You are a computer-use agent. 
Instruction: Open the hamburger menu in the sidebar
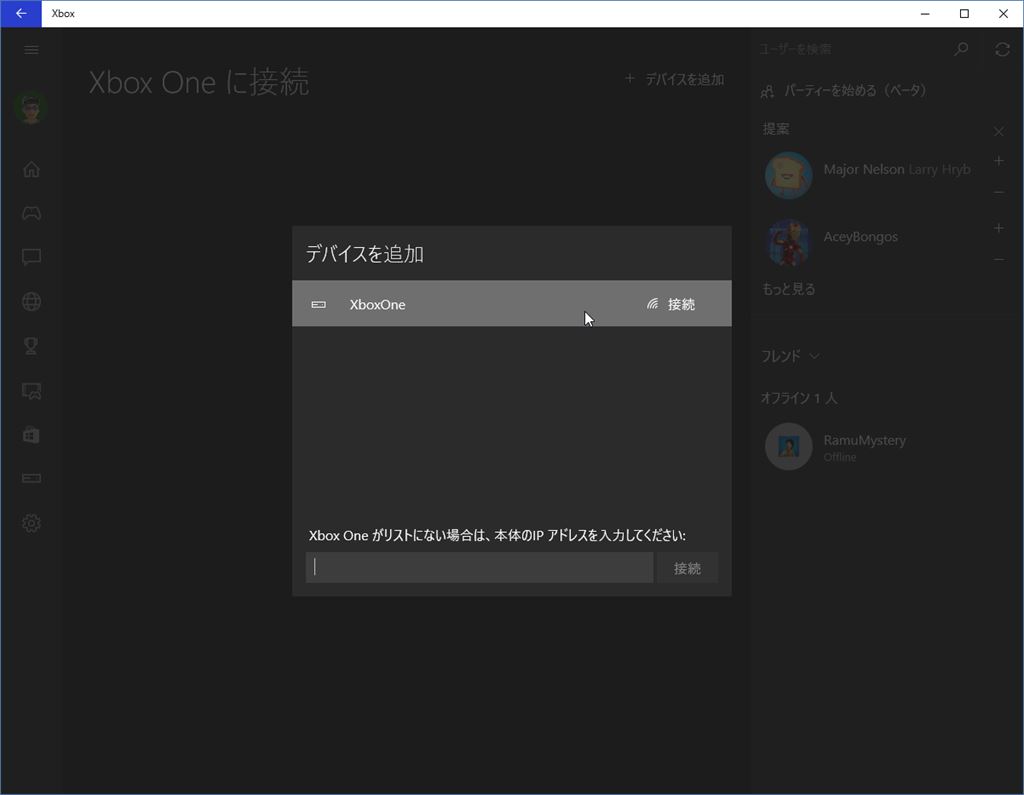click(x=31, y=50)
